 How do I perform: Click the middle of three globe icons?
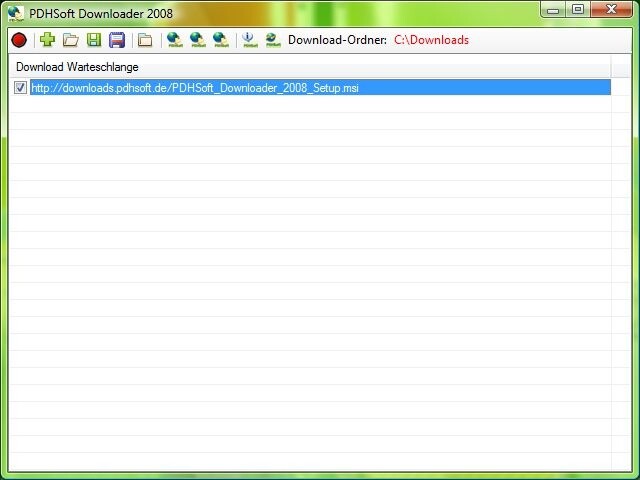pos(198,40)
